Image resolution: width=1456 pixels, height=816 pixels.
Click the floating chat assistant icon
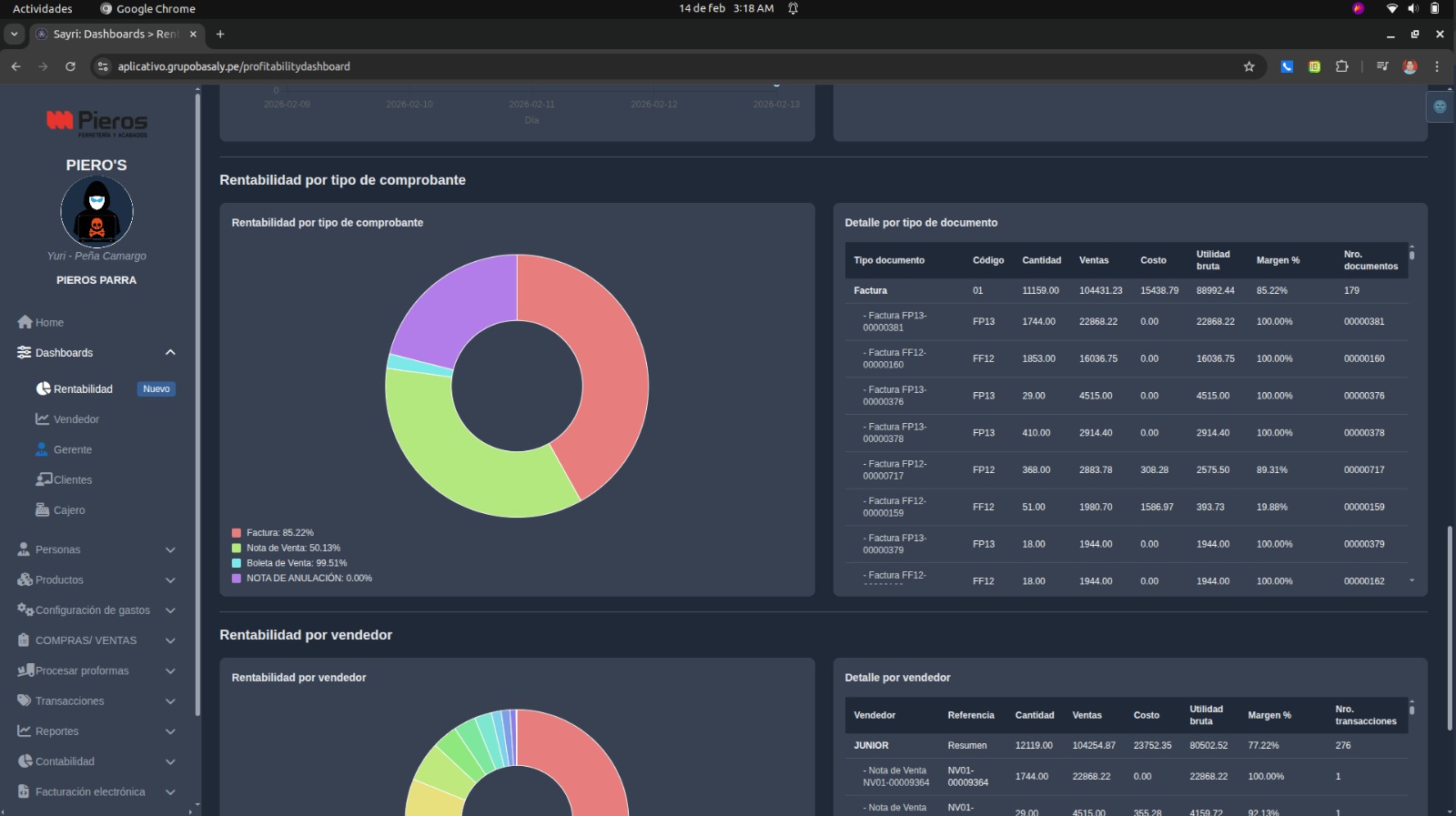1440,106
